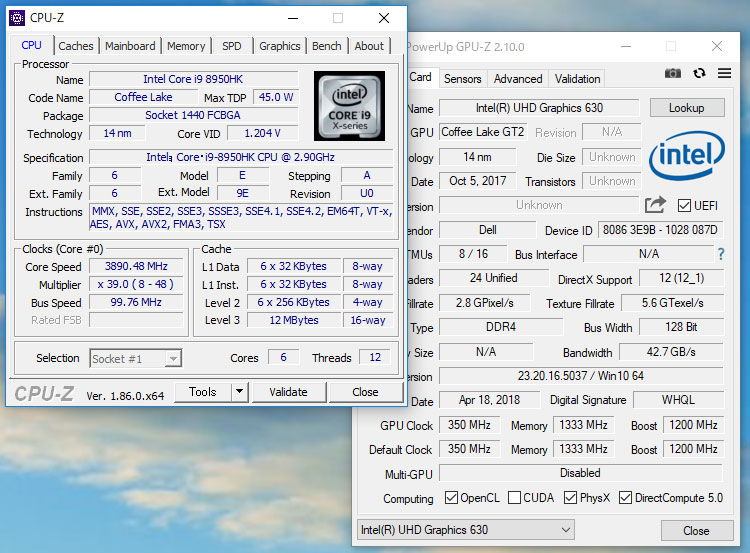Screen dimensions: 750x553
Task: Toggle the DirectCompute 5.0 checkbox
Action: (625, 498)
